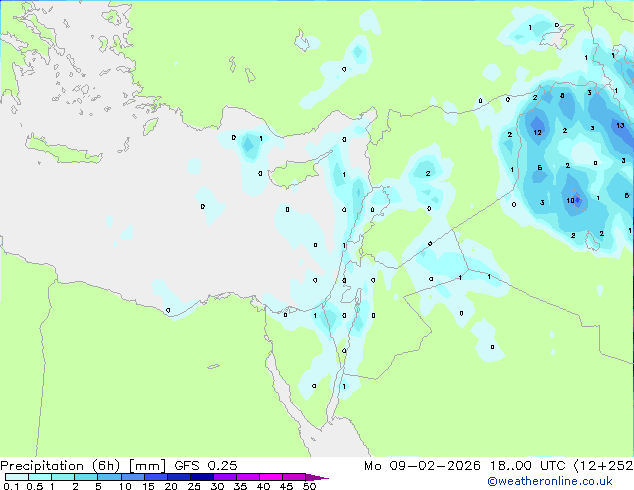
Task: Click the legend tick label '50'
Action: click(310, 486)
